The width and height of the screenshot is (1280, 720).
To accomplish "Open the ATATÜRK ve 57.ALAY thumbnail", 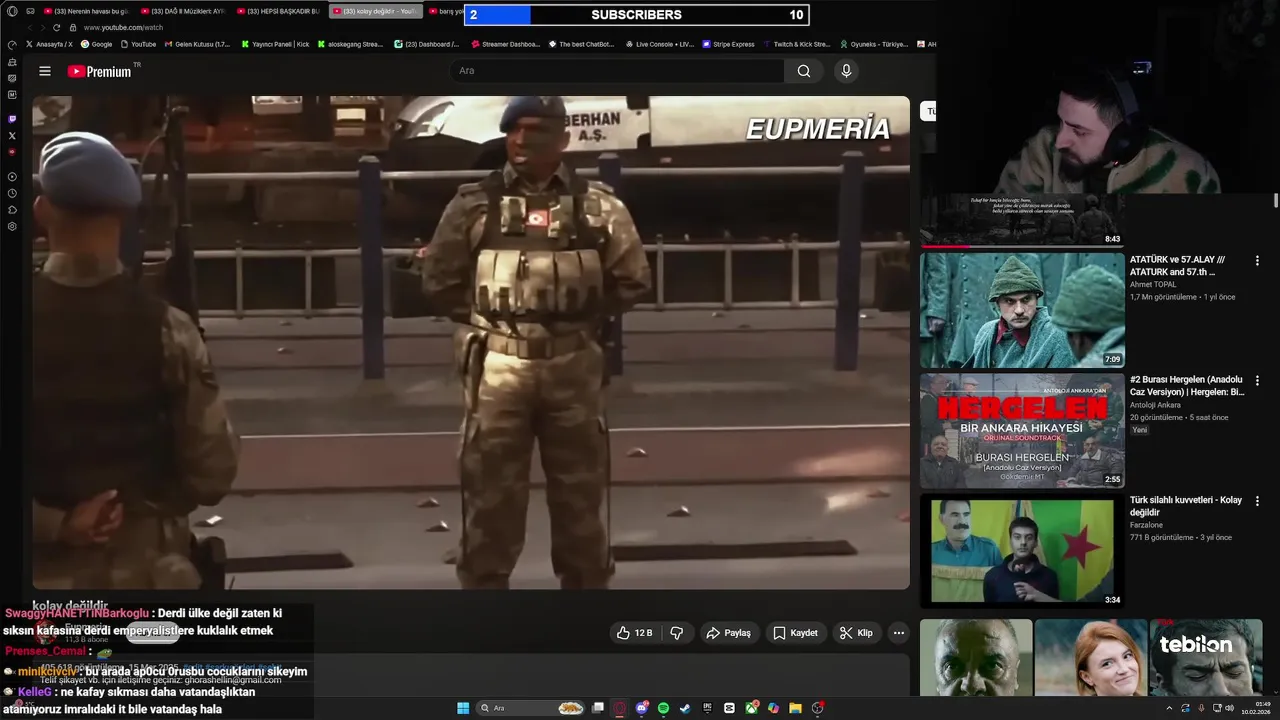I will 1022,310.
